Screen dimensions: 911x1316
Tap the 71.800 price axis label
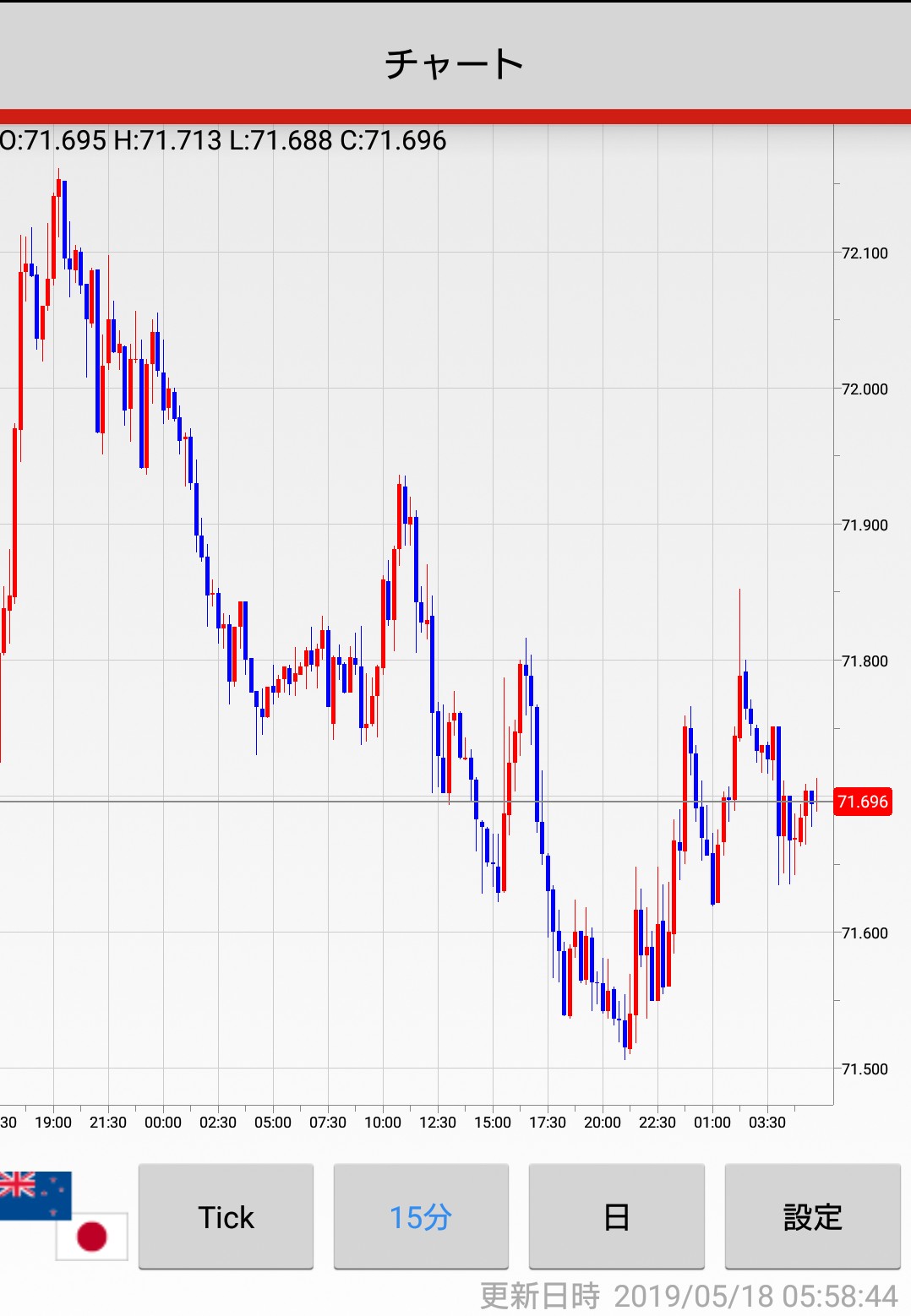(865, 661)
